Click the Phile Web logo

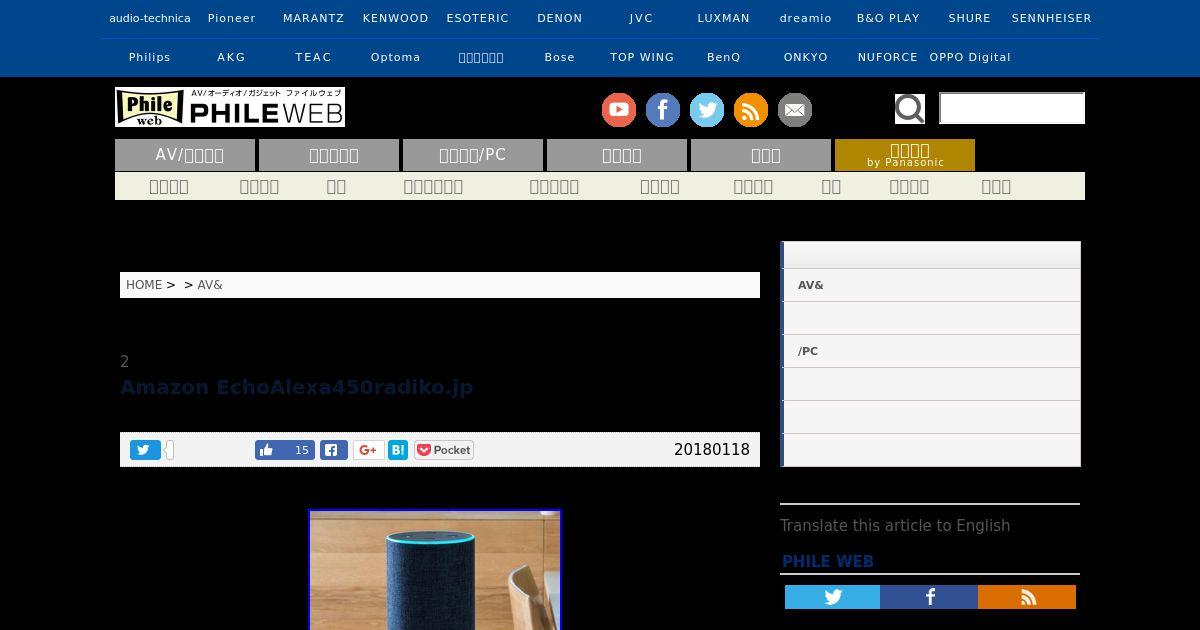click(230, 107)
